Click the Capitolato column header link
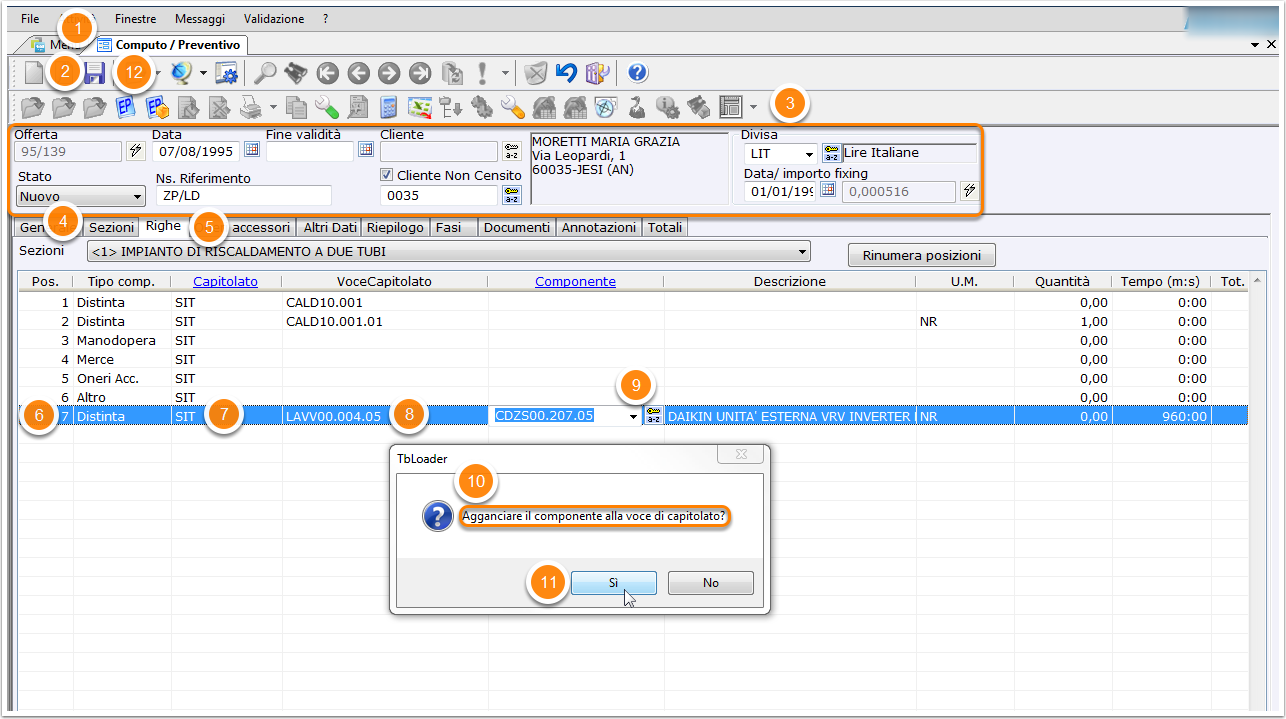The height and width of the screenshot is (719, 1286). [225, 282]
